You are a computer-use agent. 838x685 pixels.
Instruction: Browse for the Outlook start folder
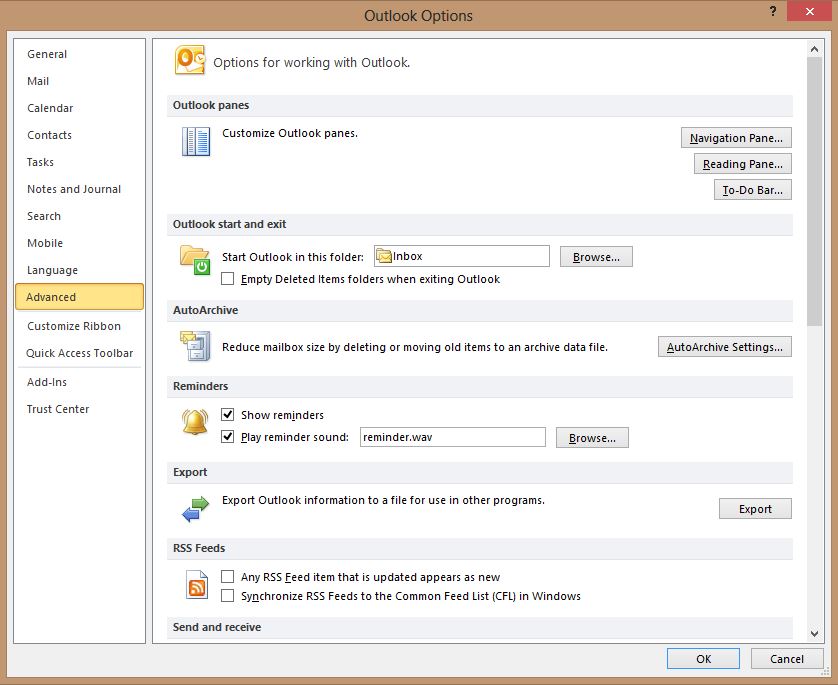(x=596, y=257)
